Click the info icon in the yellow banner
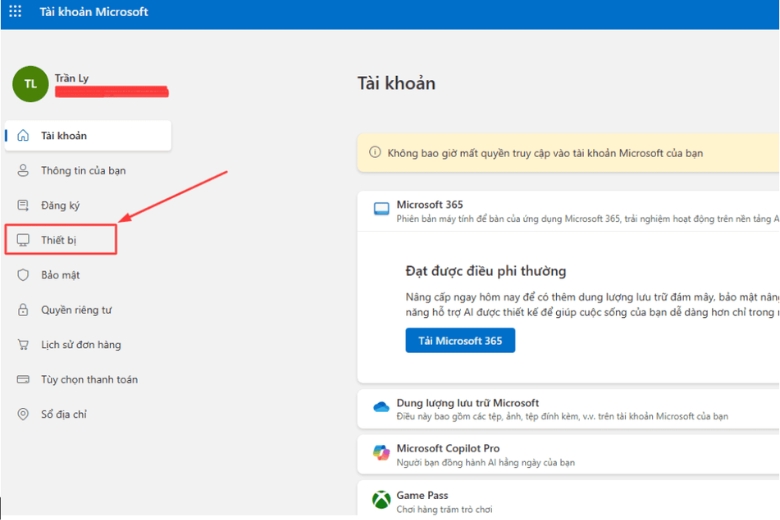The image size is (780, 520). pyautogui.click(x=375, y=152)
